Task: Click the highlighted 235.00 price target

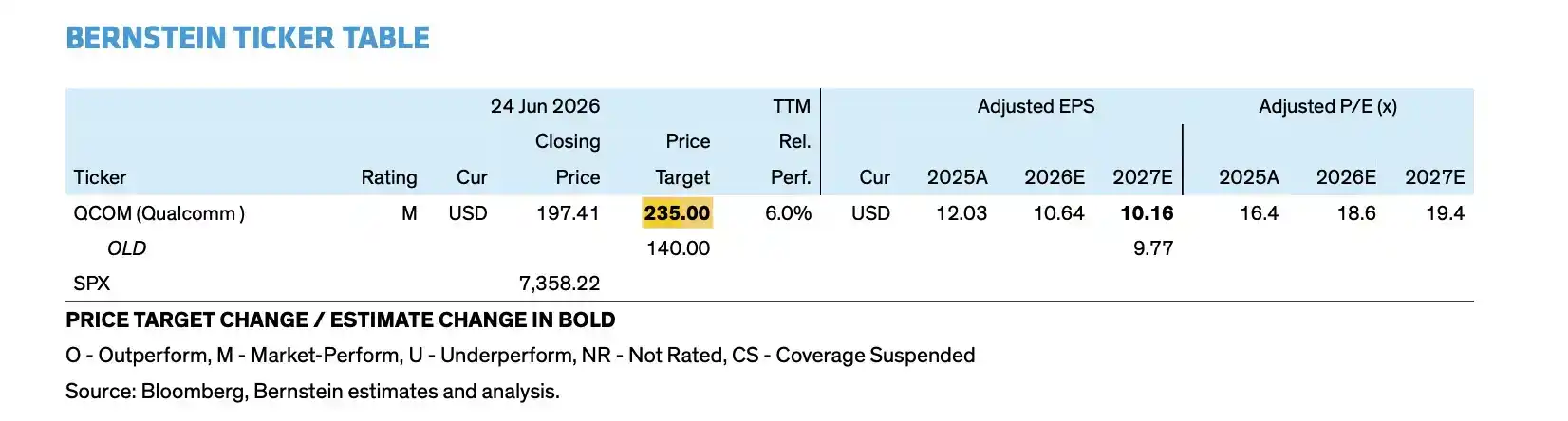Action: click(677, 213)
